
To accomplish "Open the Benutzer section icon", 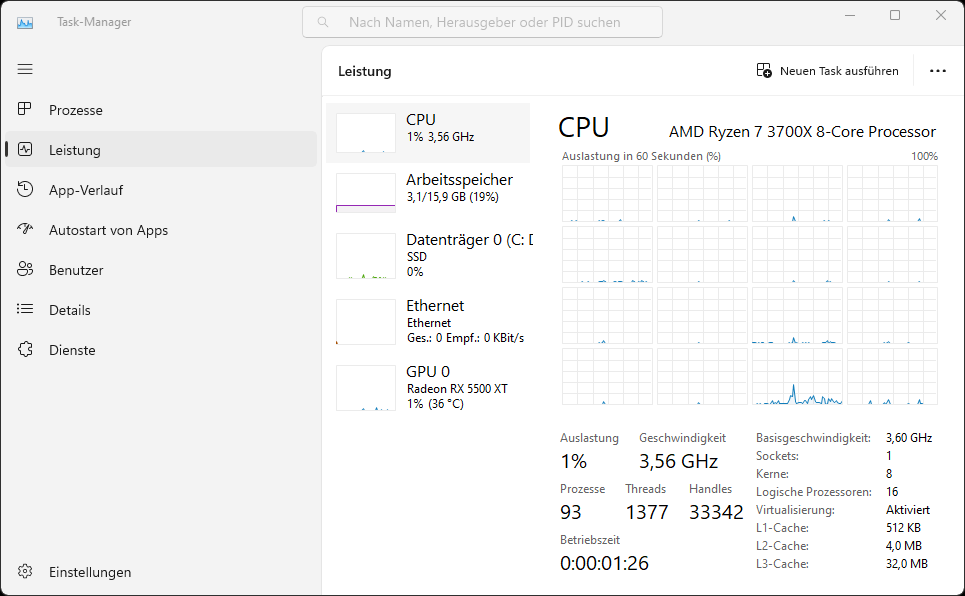I will pyautogui.click(x=25, y=269).
